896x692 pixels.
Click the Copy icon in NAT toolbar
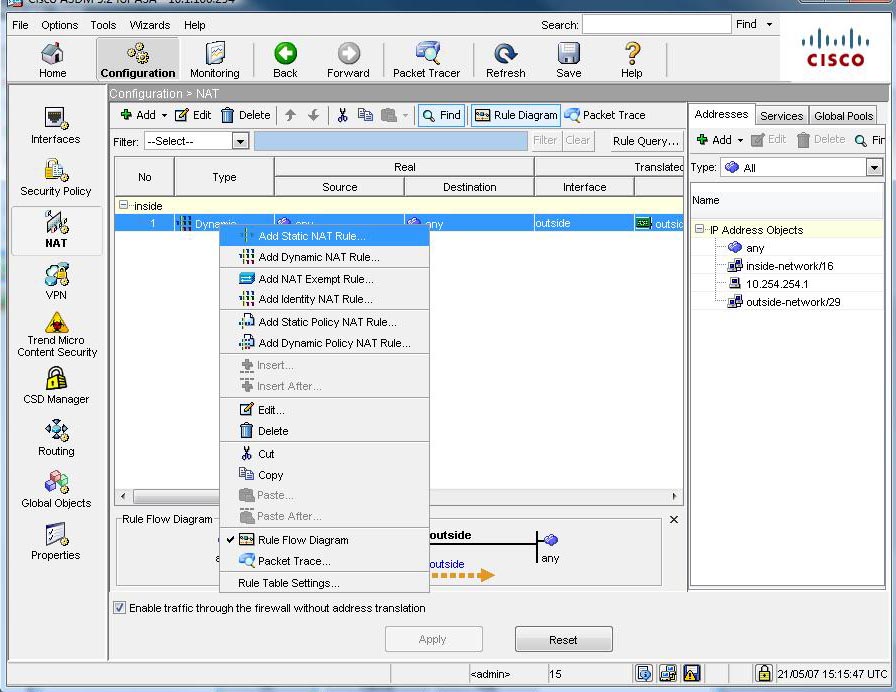(x=365, y=115)
